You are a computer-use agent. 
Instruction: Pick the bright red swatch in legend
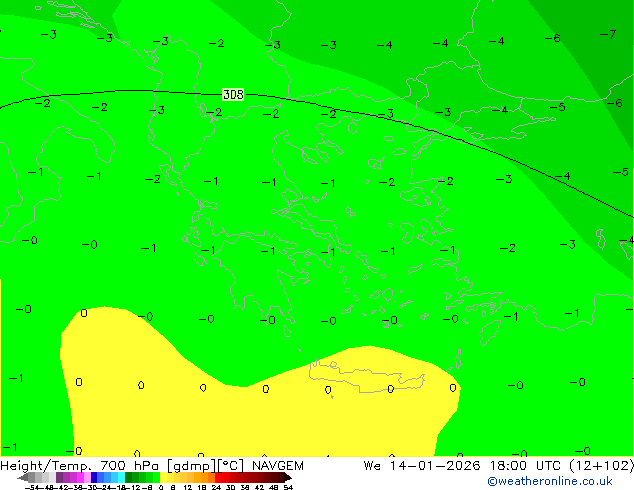click(218, 477)
